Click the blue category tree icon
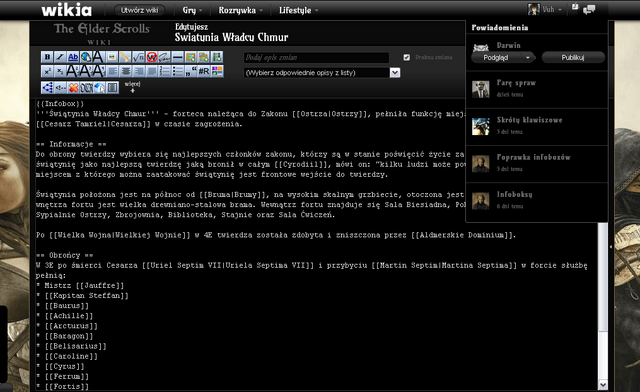 coord(47,87)
